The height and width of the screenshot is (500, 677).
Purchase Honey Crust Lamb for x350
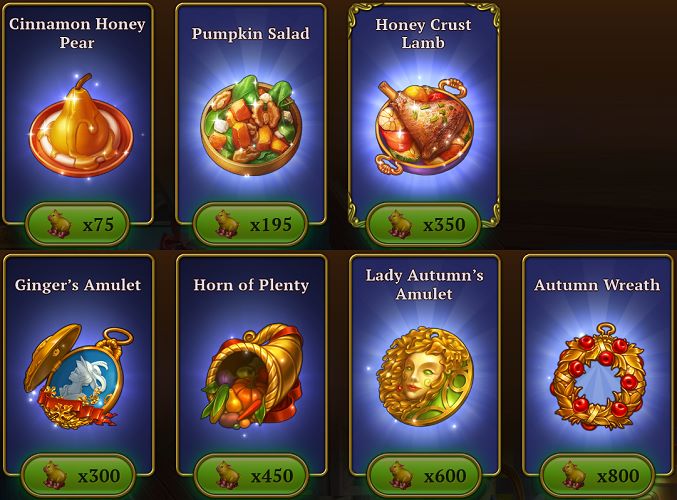tap(423, 225)
